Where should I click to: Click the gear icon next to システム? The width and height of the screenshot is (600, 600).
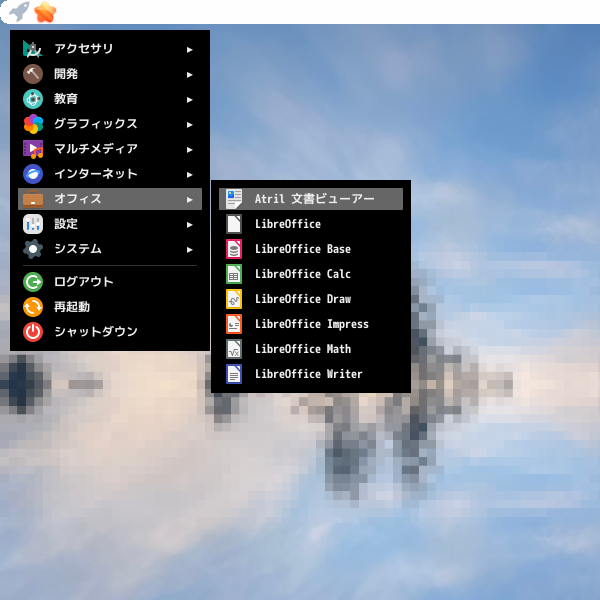click(33, 249)
